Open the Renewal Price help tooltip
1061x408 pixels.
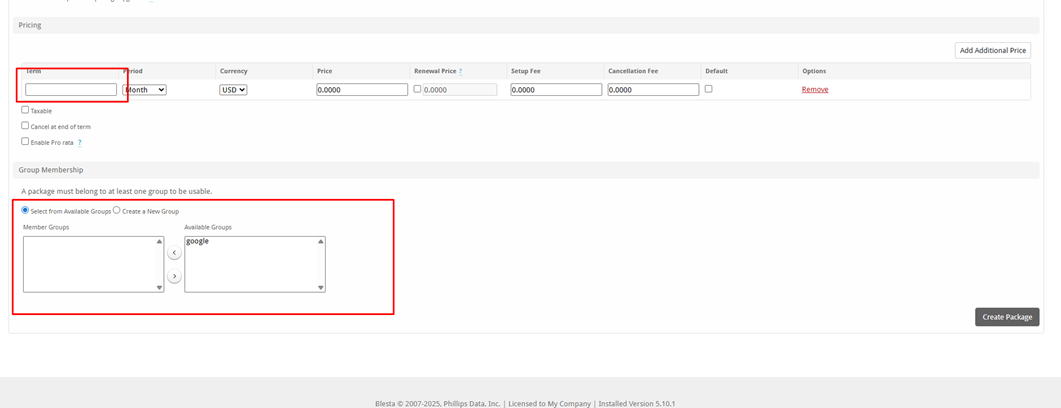pyautogui.click(x=460, y=72)
